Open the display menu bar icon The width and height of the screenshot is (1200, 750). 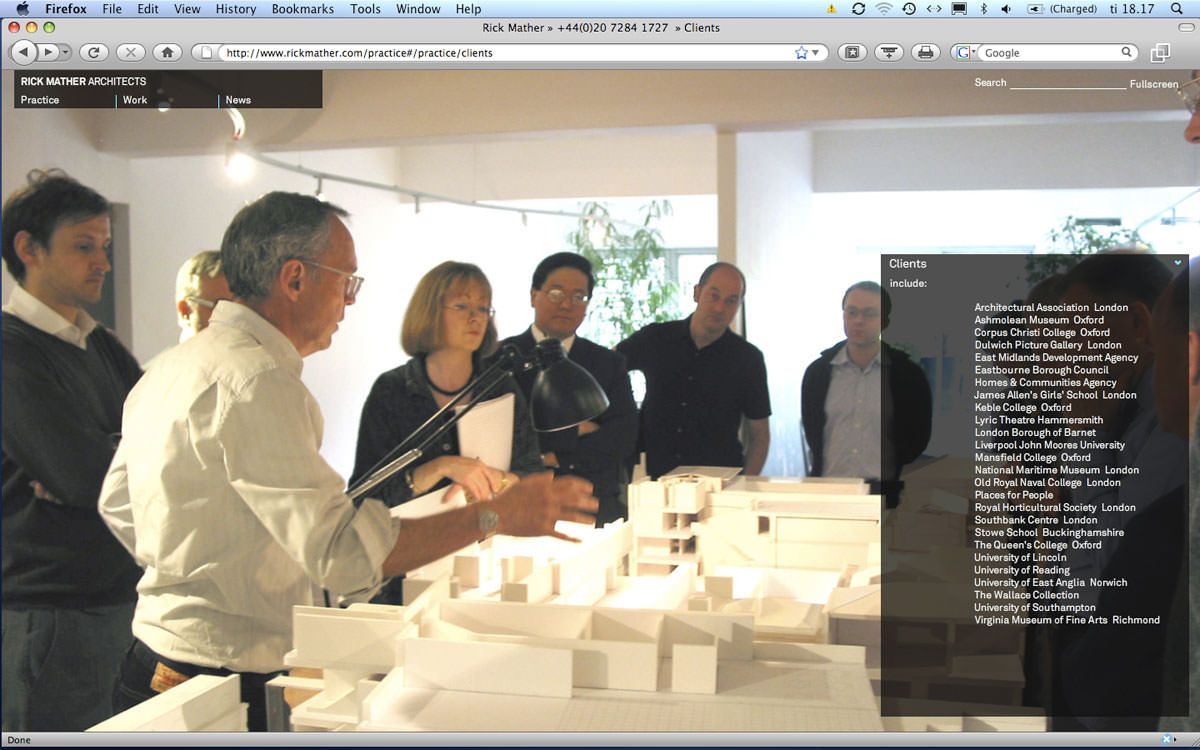pyautogui.click(x=959, y=9)
